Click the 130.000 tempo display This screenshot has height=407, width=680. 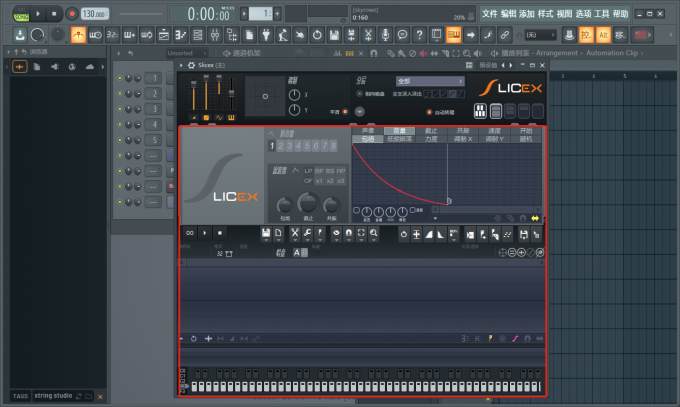95,14
